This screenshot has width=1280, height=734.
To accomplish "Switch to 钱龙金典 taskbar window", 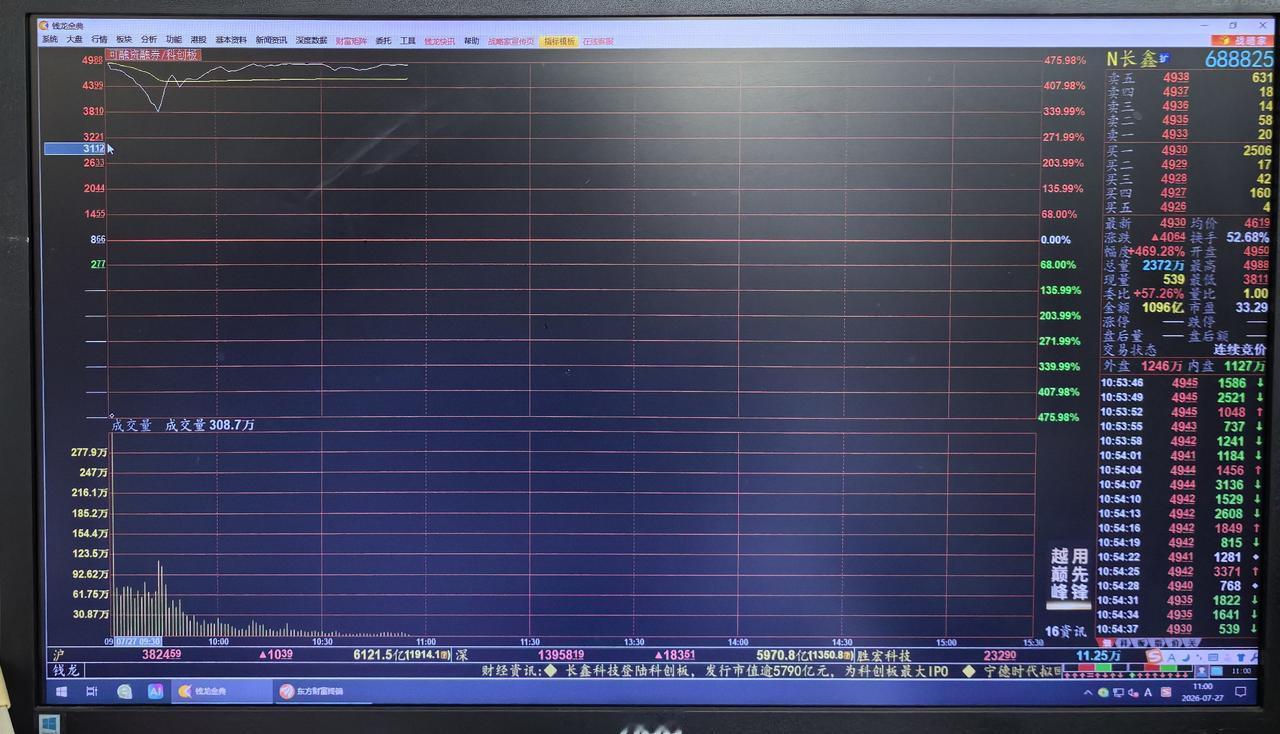I will coord(221,691).
